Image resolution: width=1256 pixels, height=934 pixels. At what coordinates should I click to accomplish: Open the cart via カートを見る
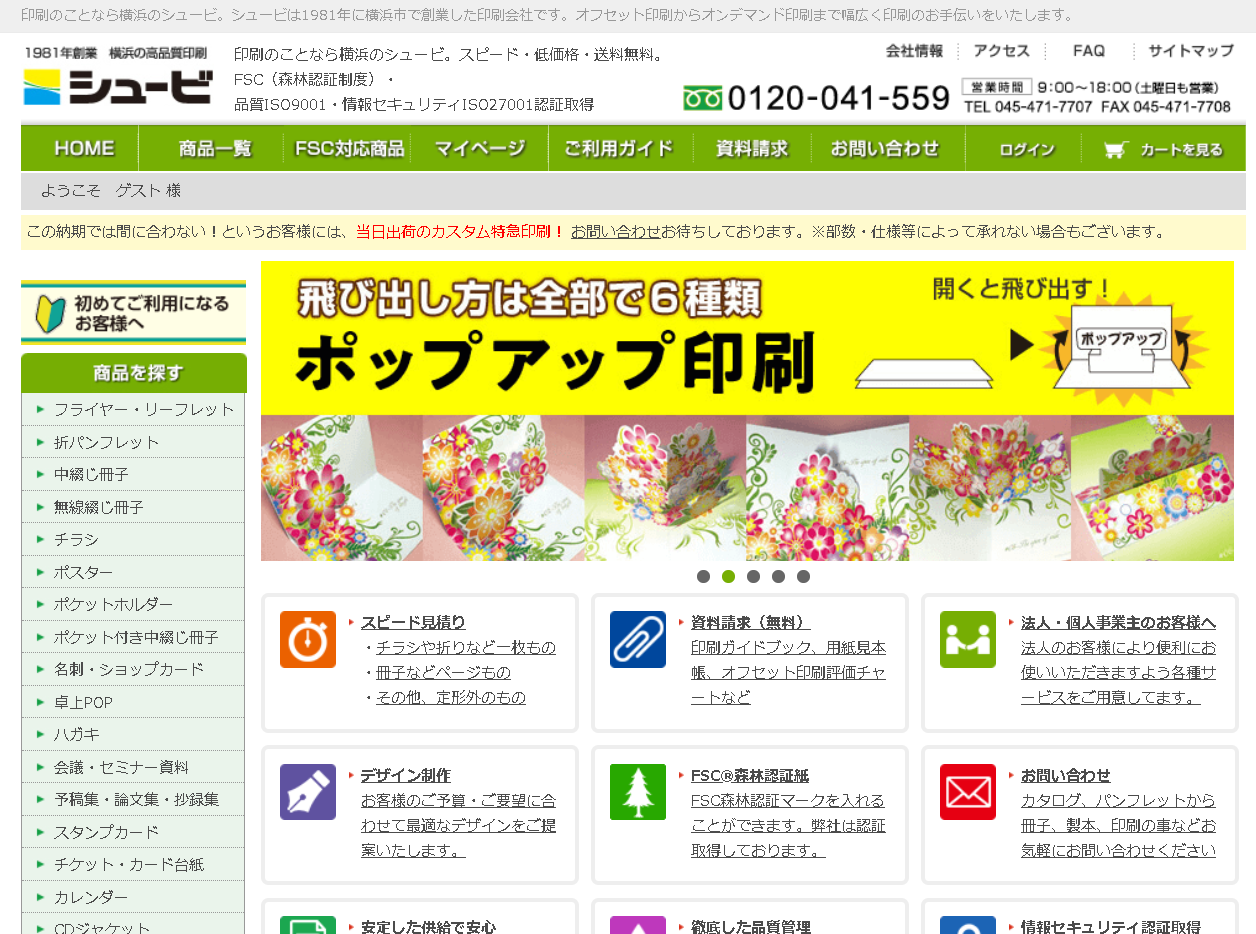(1164, 149)
